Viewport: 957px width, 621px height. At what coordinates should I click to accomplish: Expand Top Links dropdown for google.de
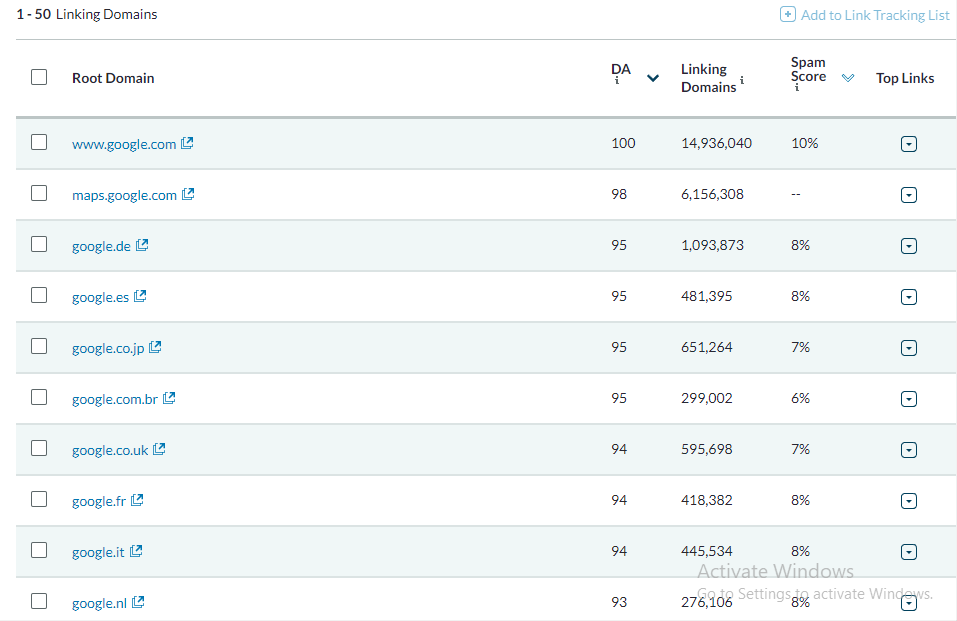[x=908, y=246]
